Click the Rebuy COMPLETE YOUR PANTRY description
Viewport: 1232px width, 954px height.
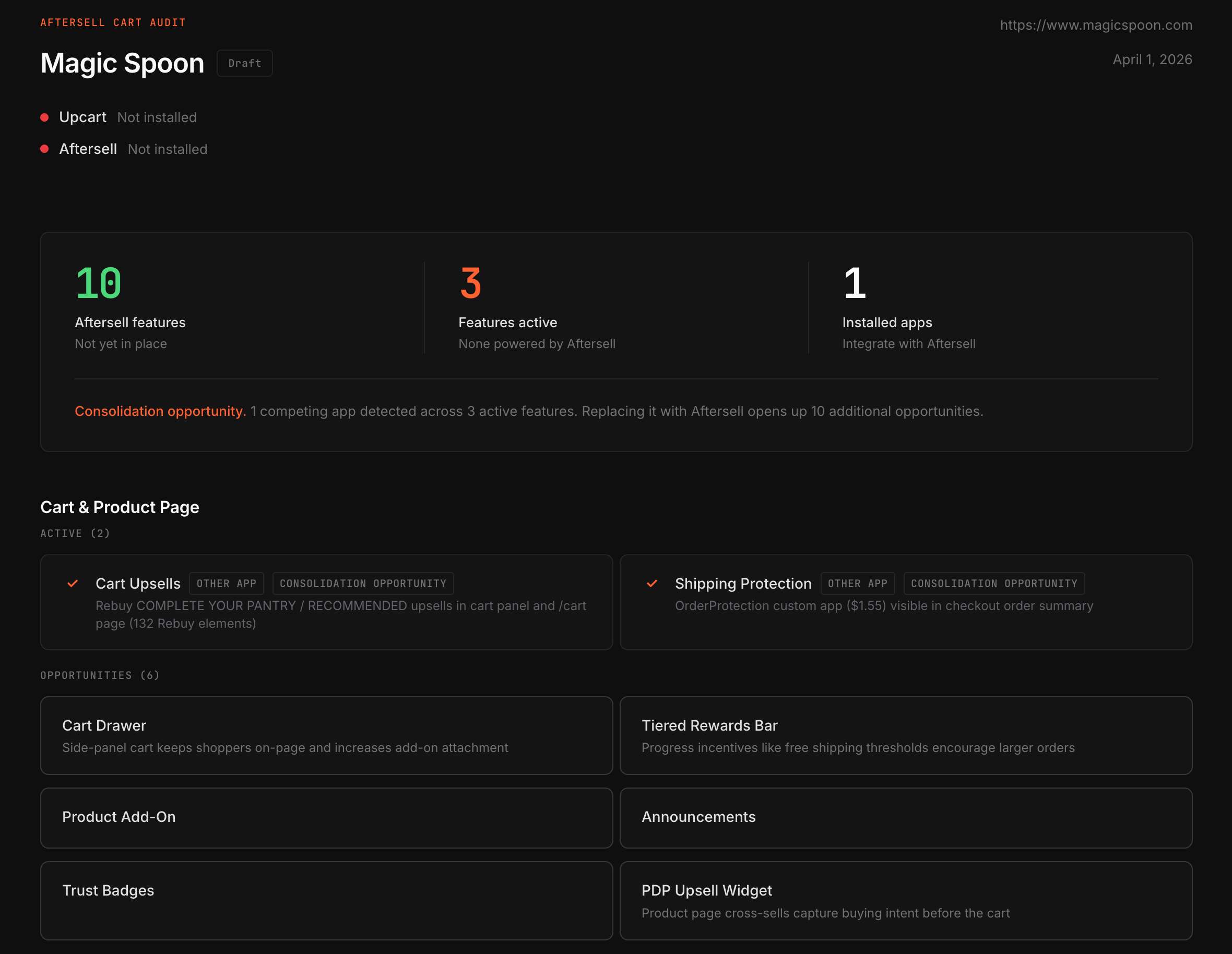click(x=341, y=615)
